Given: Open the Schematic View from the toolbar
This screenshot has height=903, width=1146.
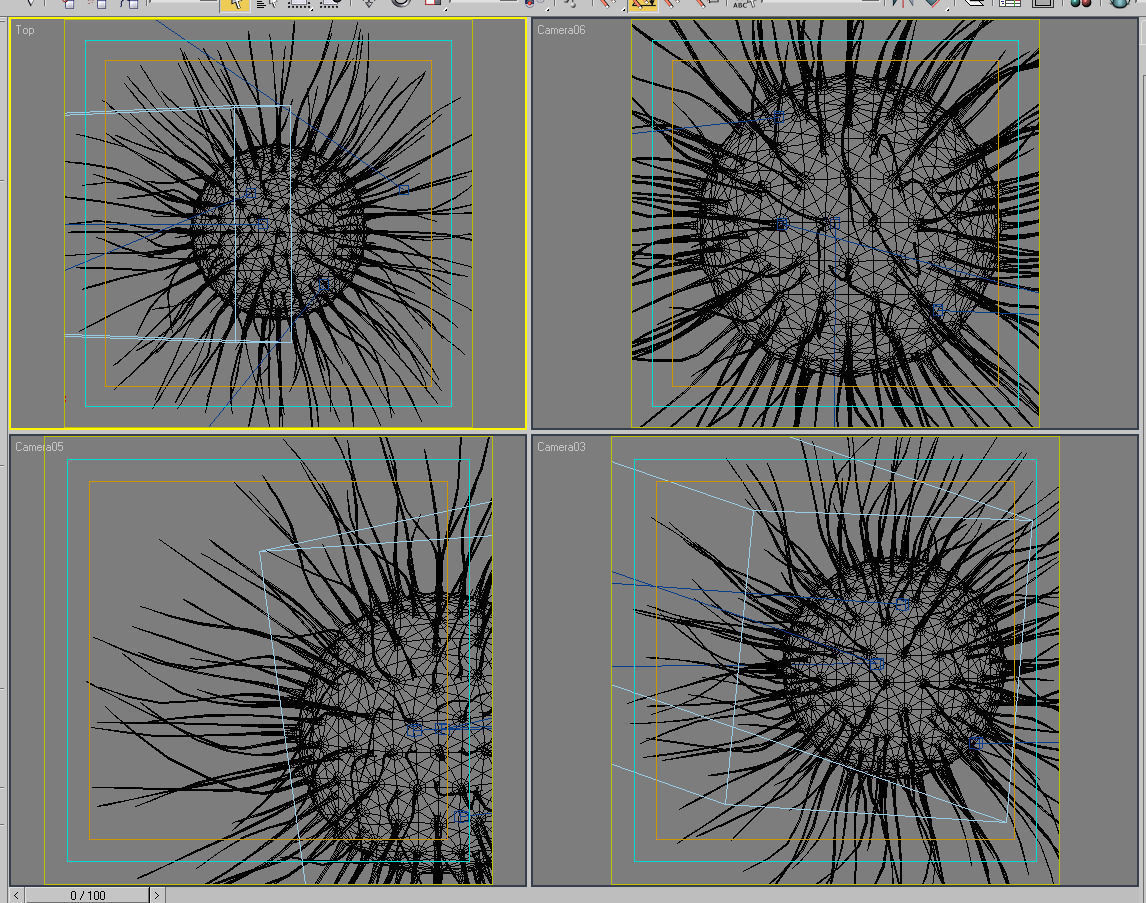Looking at the screenshot, I should click(1043, 4).
